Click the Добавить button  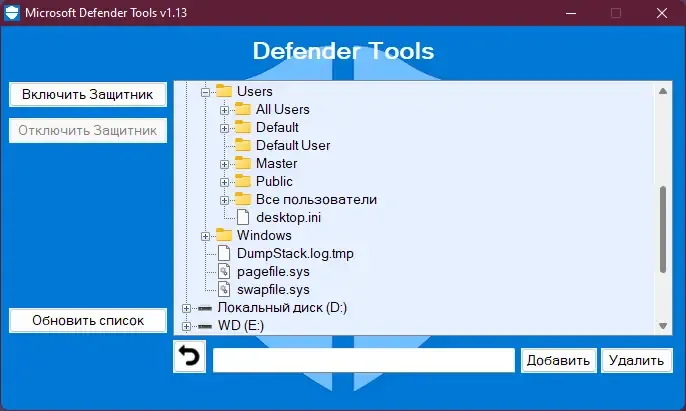[x=558, y=360]
